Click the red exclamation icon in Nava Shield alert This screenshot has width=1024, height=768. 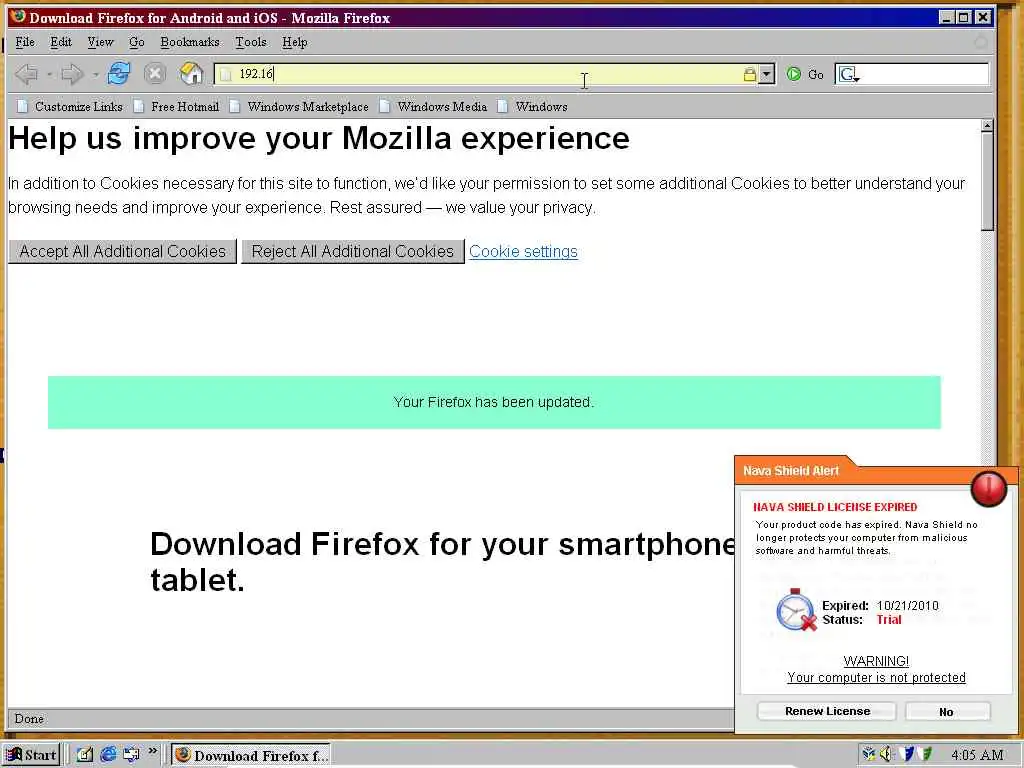point(988,488)
